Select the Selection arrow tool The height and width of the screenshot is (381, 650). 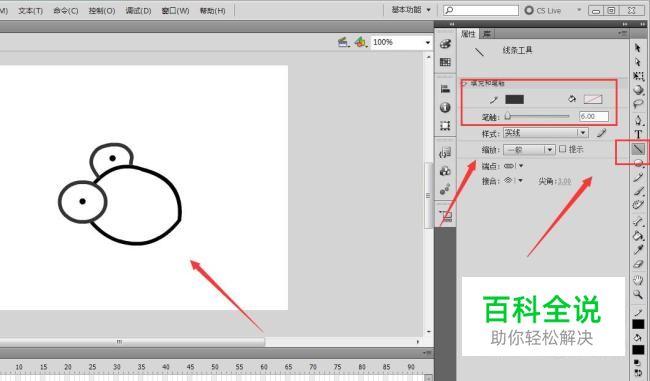(638, 48)
